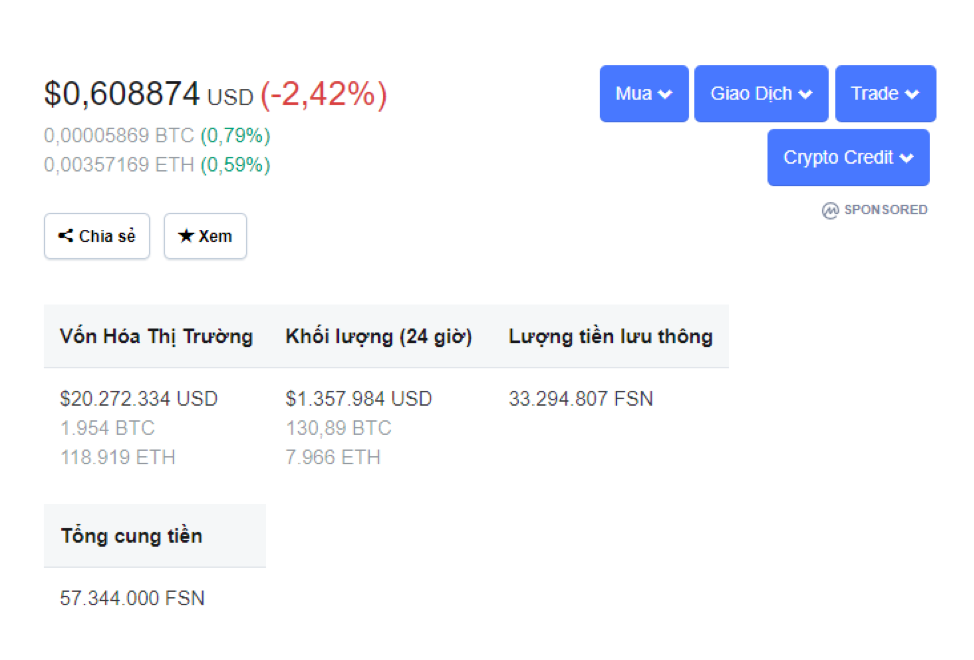Click the 0,00357169 ETH price
This screenshot has height=660, width=974.
tap(119, 165)
